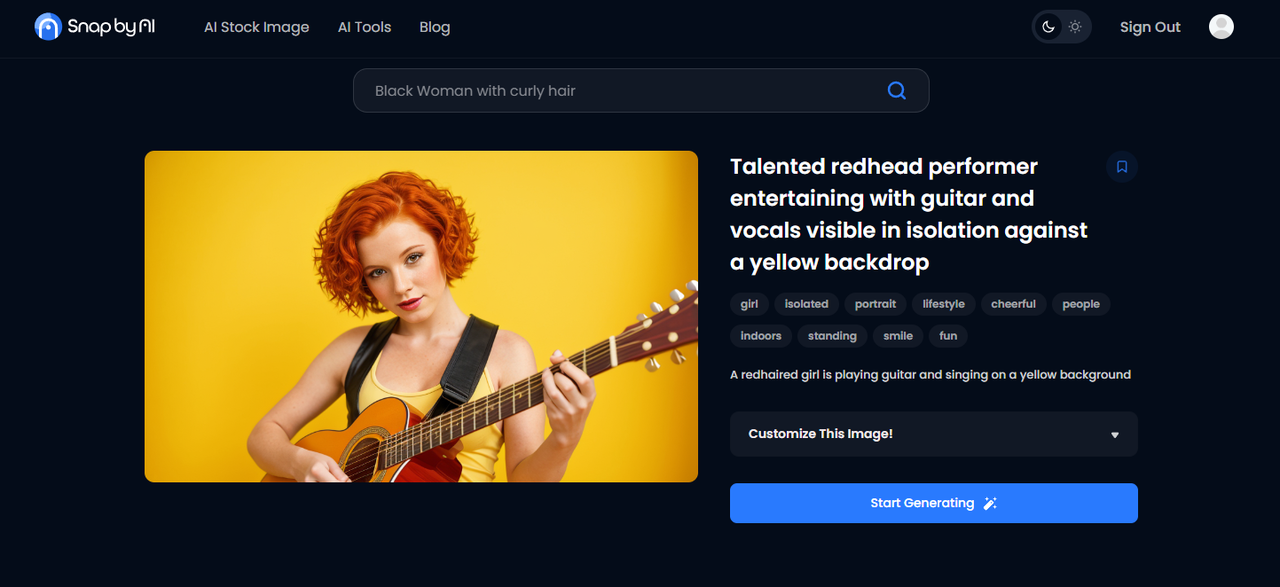
Task: Switch to dark mode moon icon
Action: (x=1048, y=27)
